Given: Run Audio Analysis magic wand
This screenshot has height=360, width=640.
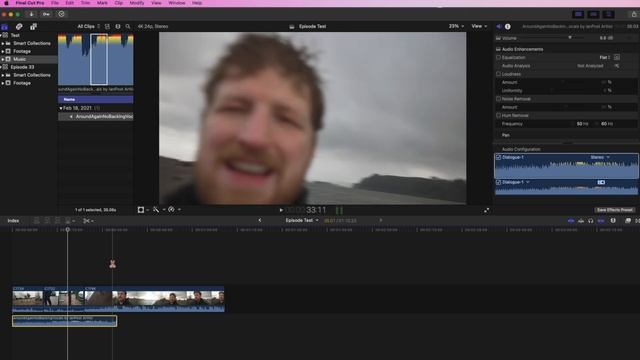Looking at the screenshot, I should pyautogui.click(x=617, y=66).
